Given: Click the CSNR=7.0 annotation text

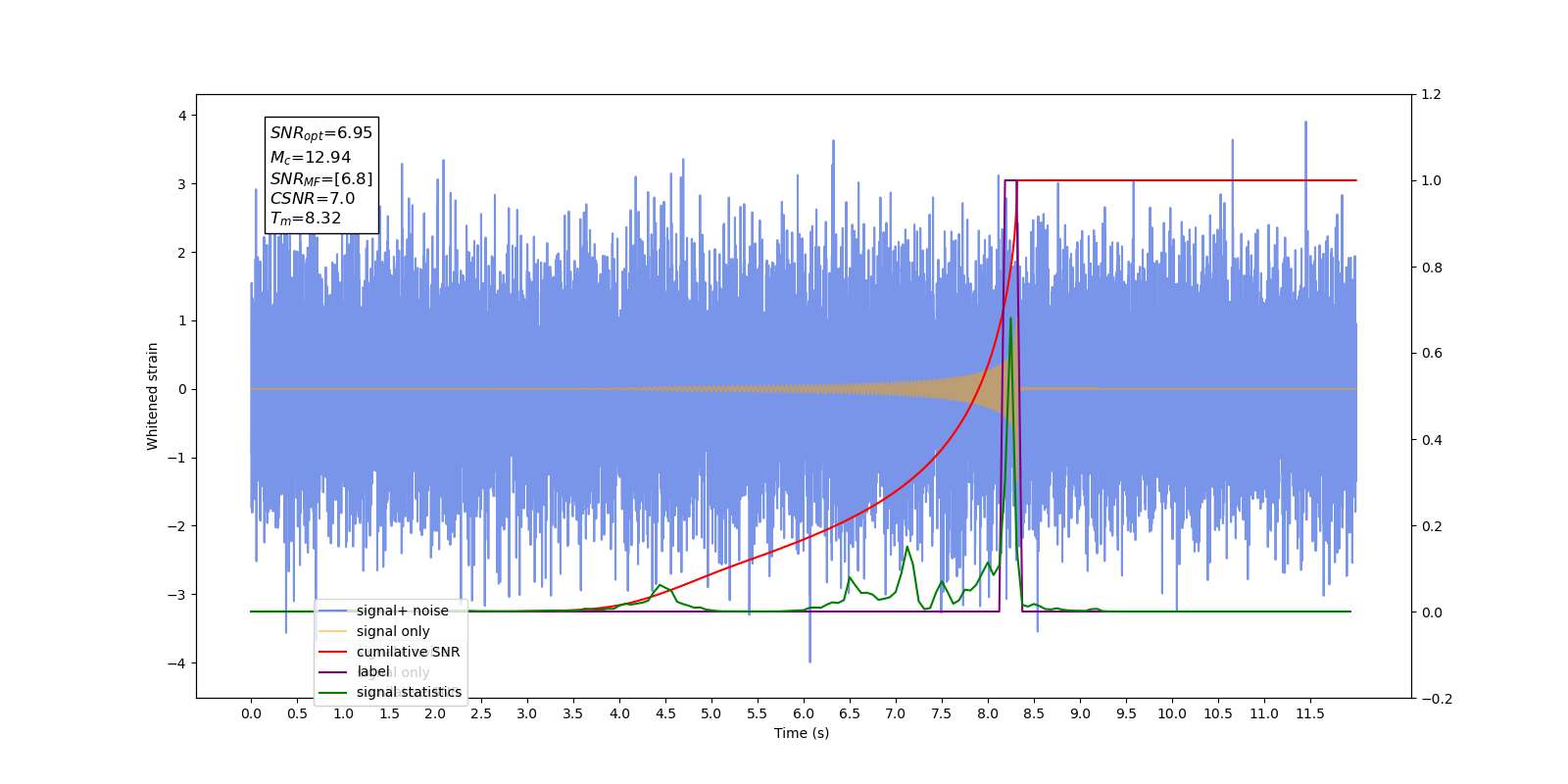Looking at the screenshot, I should (x=313, y=198).
